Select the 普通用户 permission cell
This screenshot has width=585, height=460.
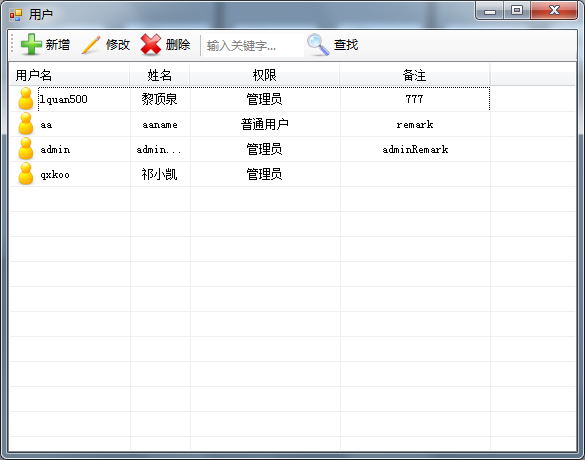coord(265,124)
